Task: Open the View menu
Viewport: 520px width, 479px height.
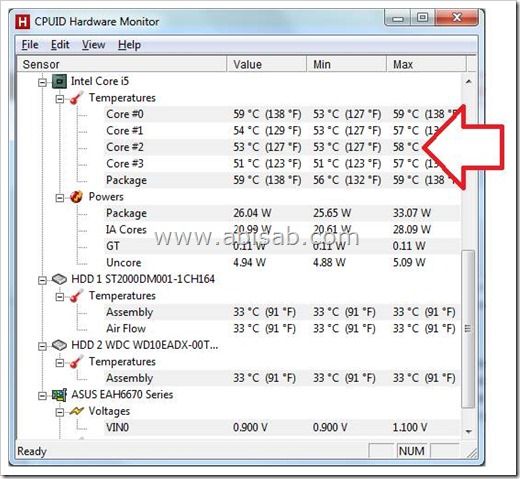Action: [94, 45]
